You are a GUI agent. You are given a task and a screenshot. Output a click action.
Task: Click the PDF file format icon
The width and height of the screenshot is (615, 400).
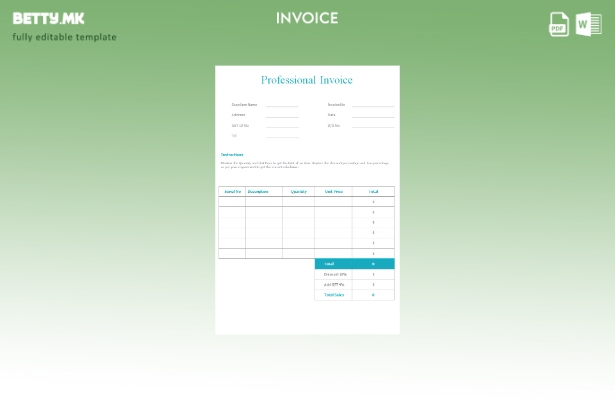pyautogui.click(x=559, y=25)
